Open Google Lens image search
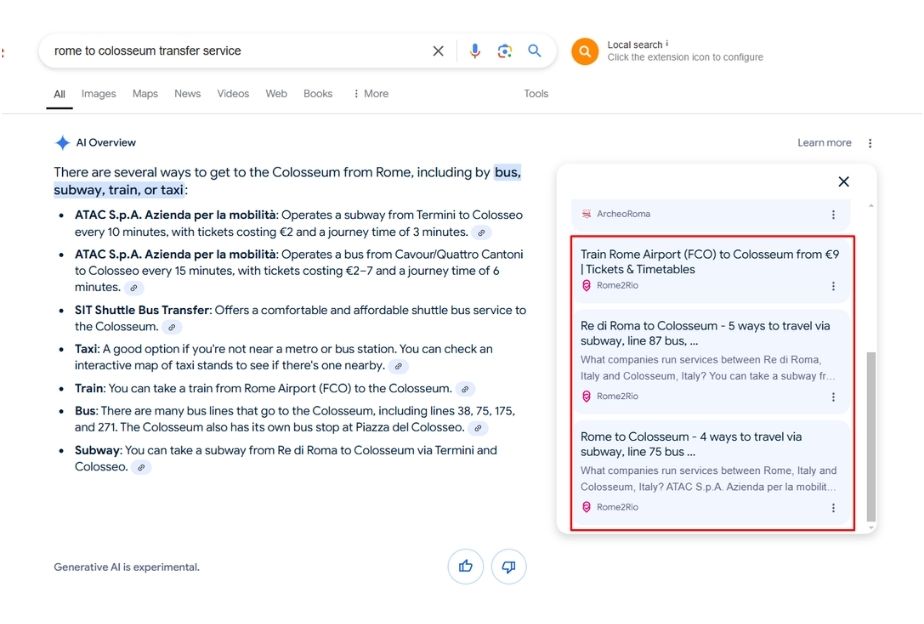 (505, 51)
